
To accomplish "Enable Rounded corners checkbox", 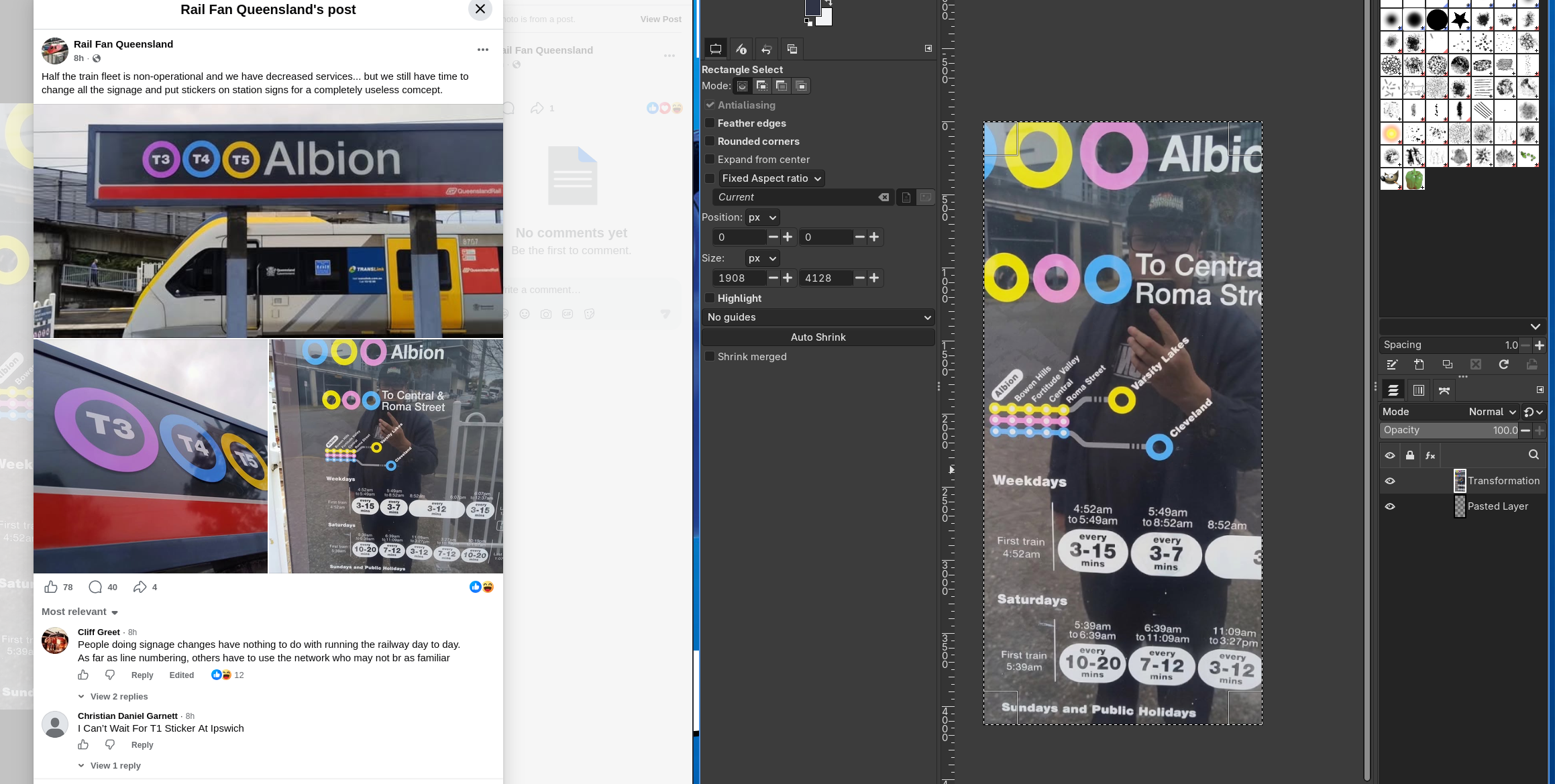I will coord(710,141).
